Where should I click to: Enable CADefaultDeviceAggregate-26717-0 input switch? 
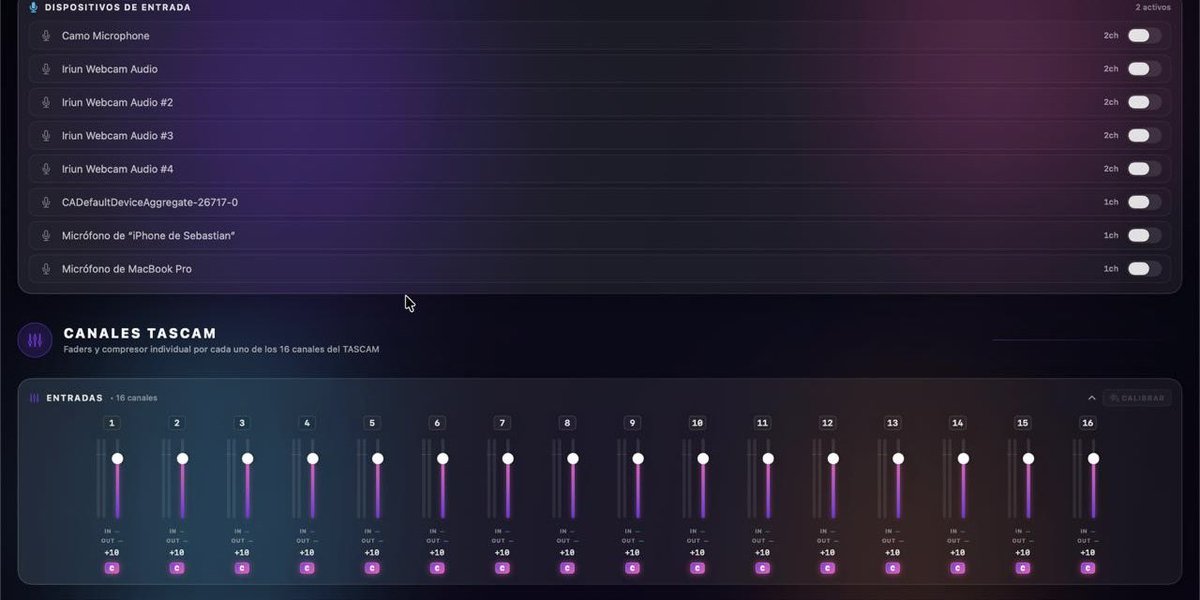[1144, 202]
